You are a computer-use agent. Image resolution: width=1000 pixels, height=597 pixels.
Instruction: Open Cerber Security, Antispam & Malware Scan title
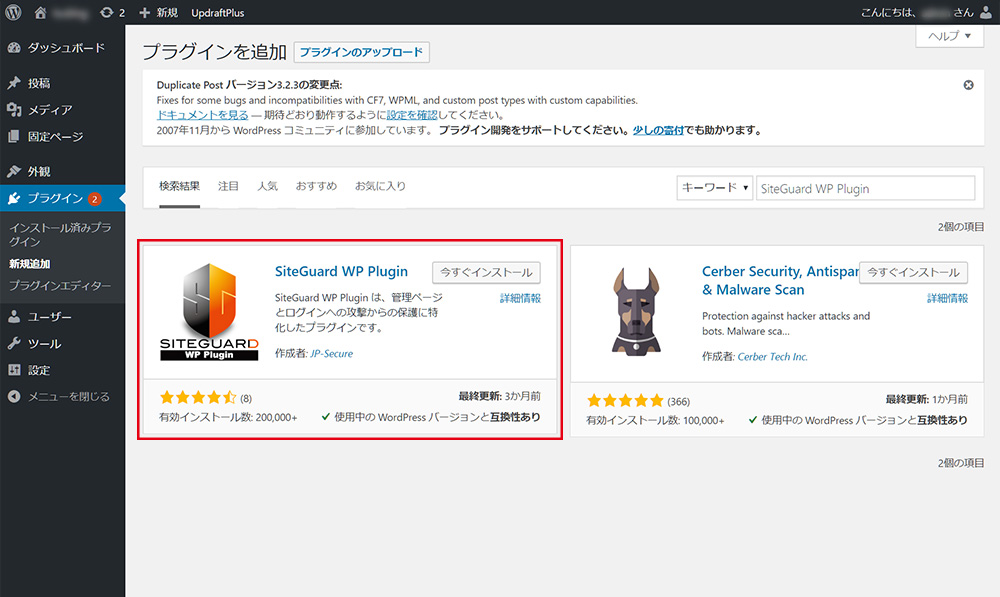[x=781, y=281]
